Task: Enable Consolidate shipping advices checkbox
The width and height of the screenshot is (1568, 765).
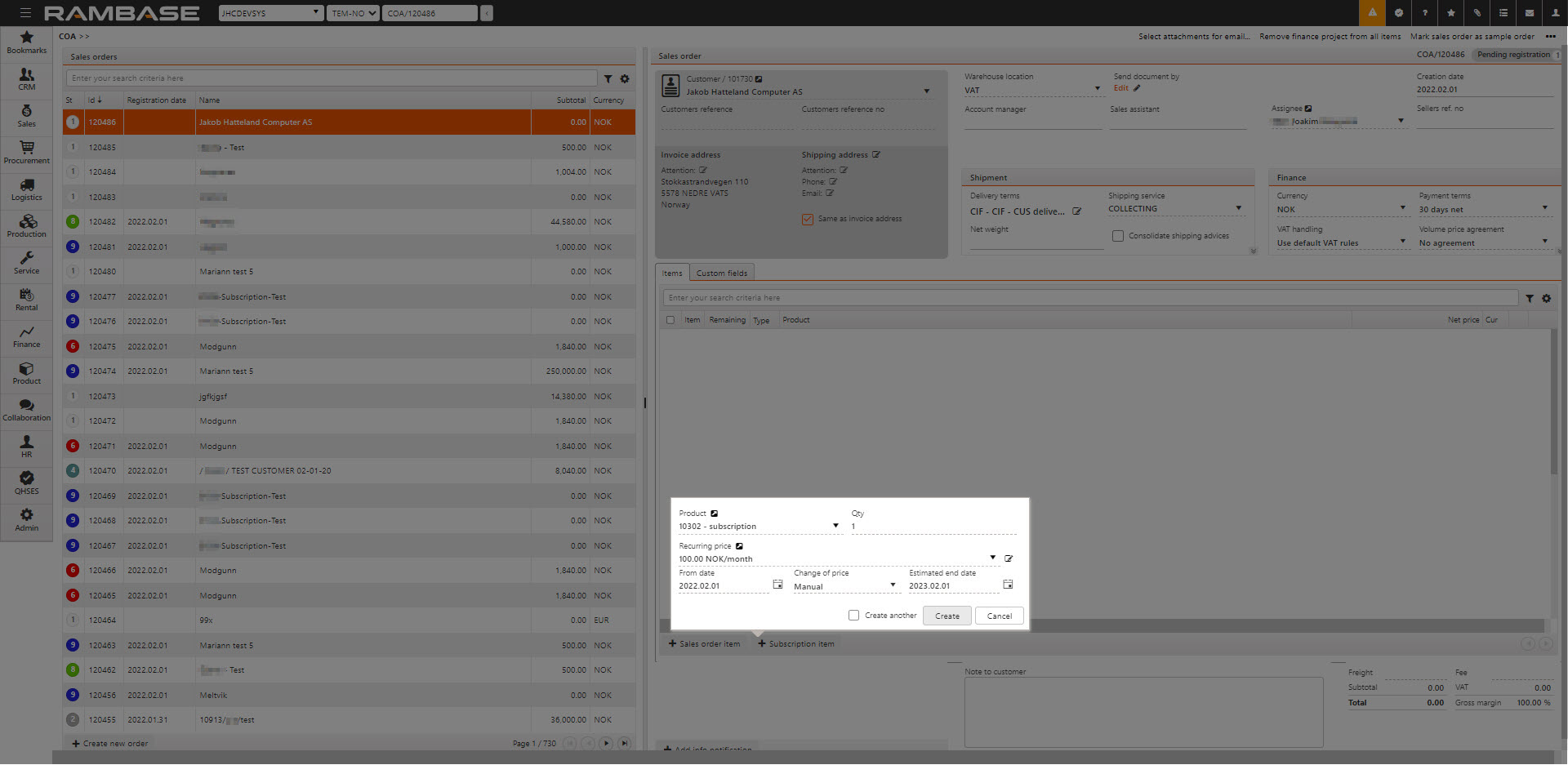Action: [1118, 236]
